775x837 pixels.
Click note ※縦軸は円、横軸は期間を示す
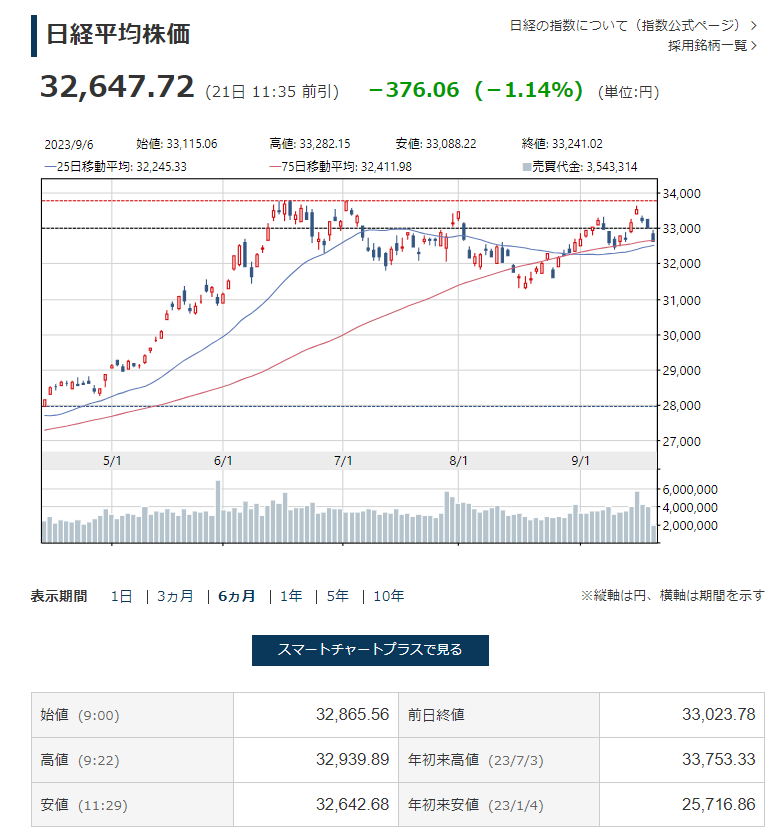point(673,595)
